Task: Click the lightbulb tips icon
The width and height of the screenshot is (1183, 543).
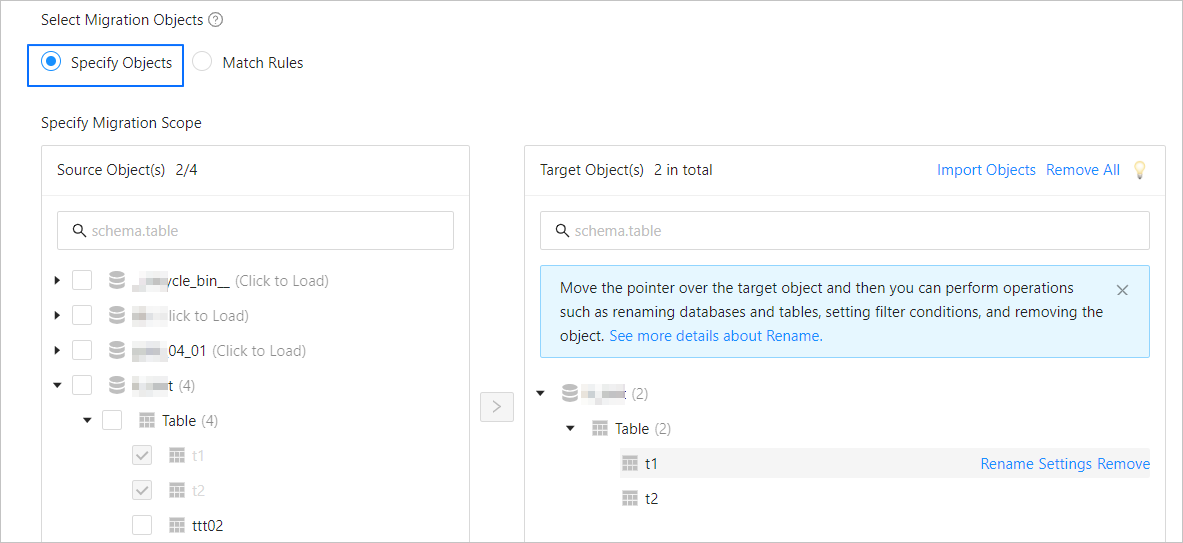Action: tap(1139, 170)
